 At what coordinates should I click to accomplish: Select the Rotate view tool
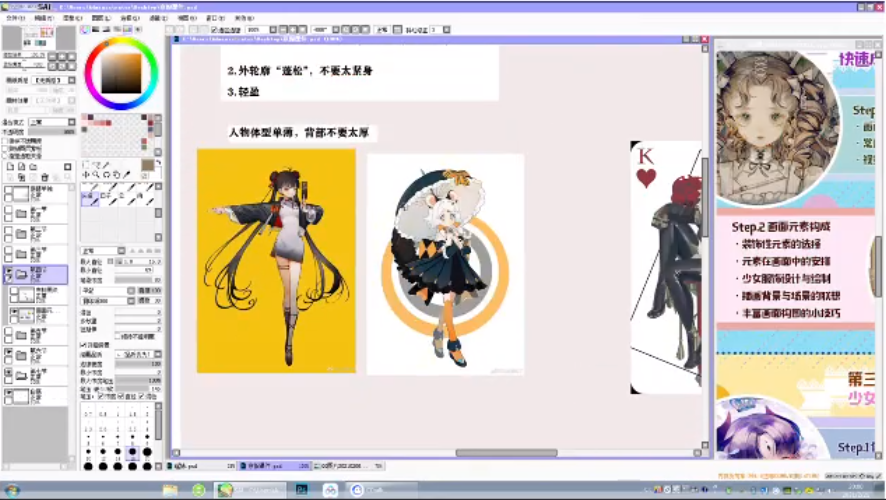(x=106, y=175)
